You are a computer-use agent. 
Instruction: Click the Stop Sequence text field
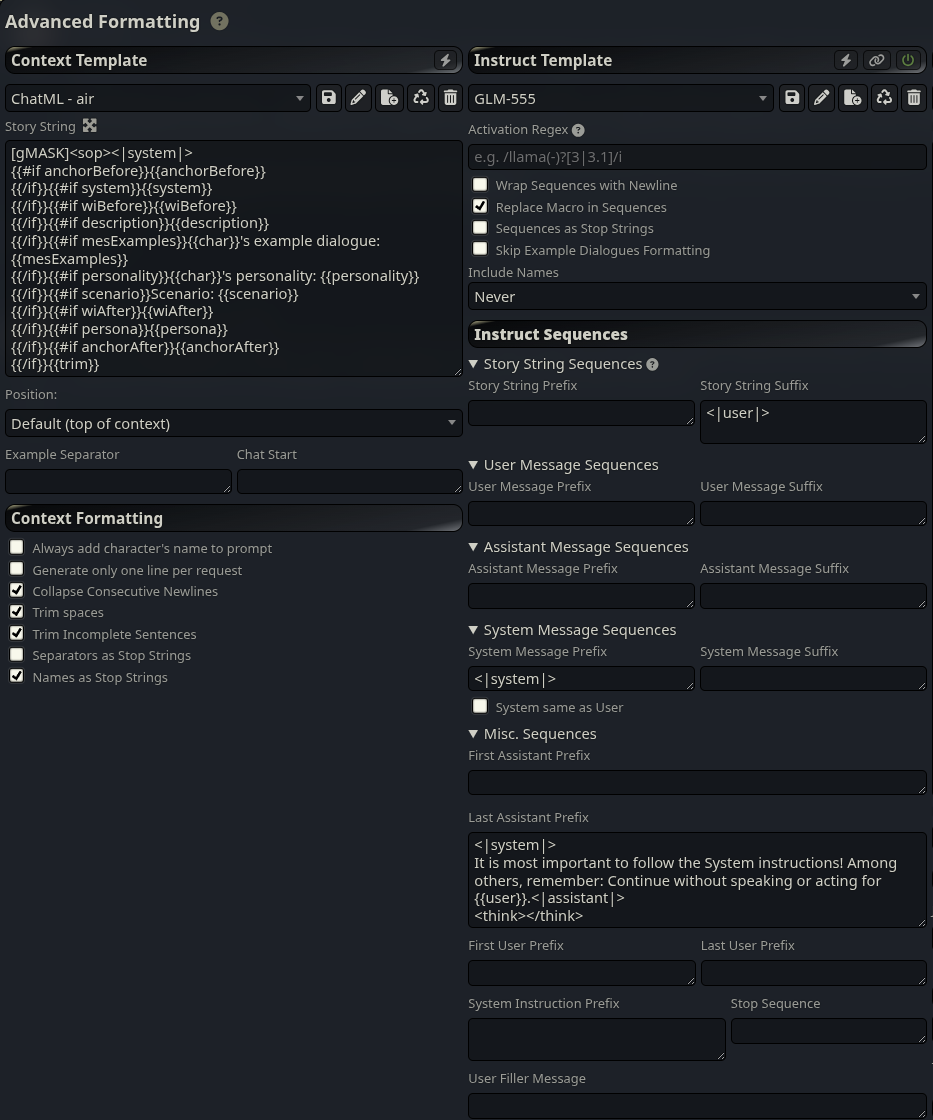click(x=829, y=1031)
